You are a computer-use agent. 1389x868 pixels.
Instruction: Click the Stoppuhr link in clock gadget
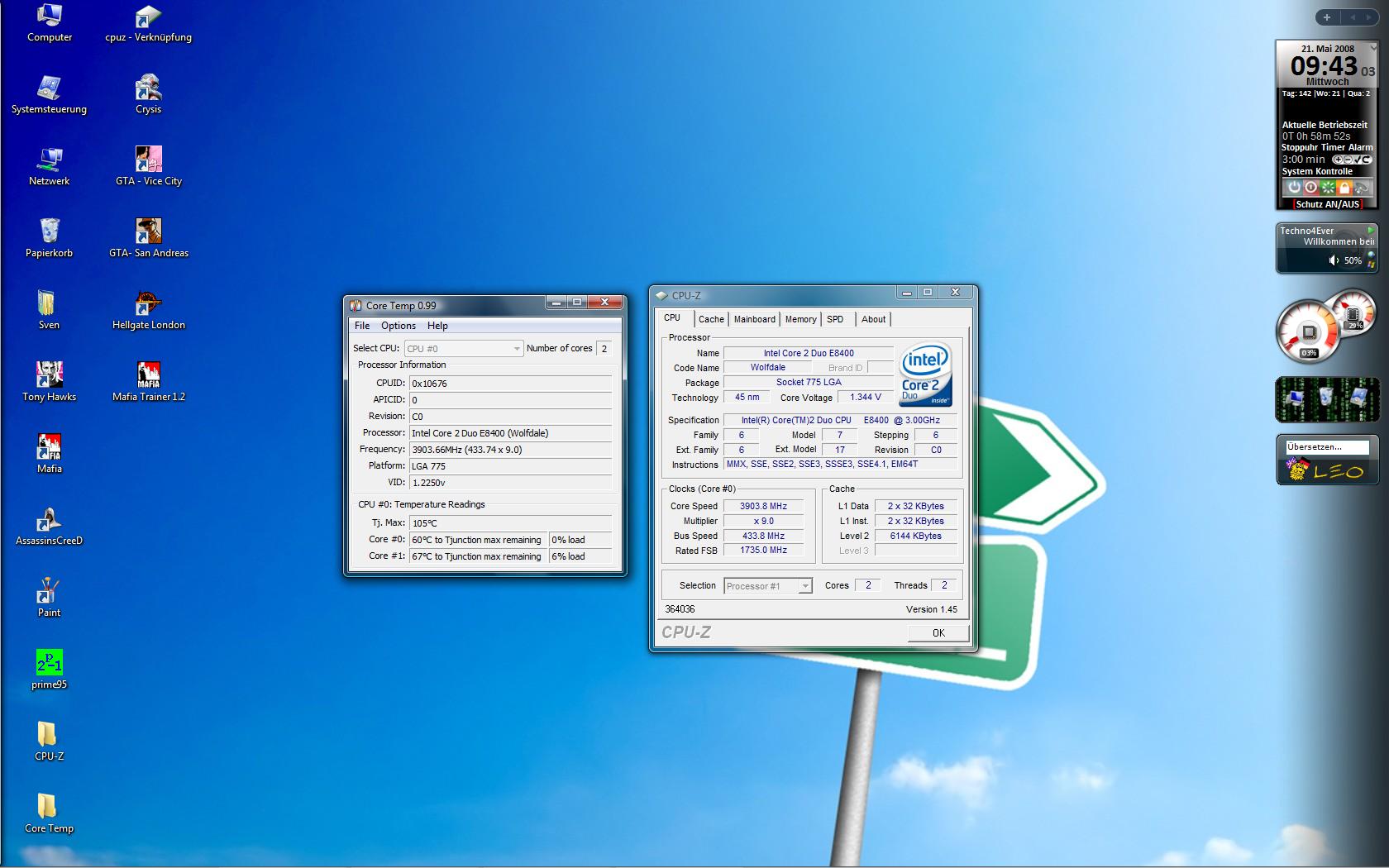pyautogui.click(x=1301, y=147)
